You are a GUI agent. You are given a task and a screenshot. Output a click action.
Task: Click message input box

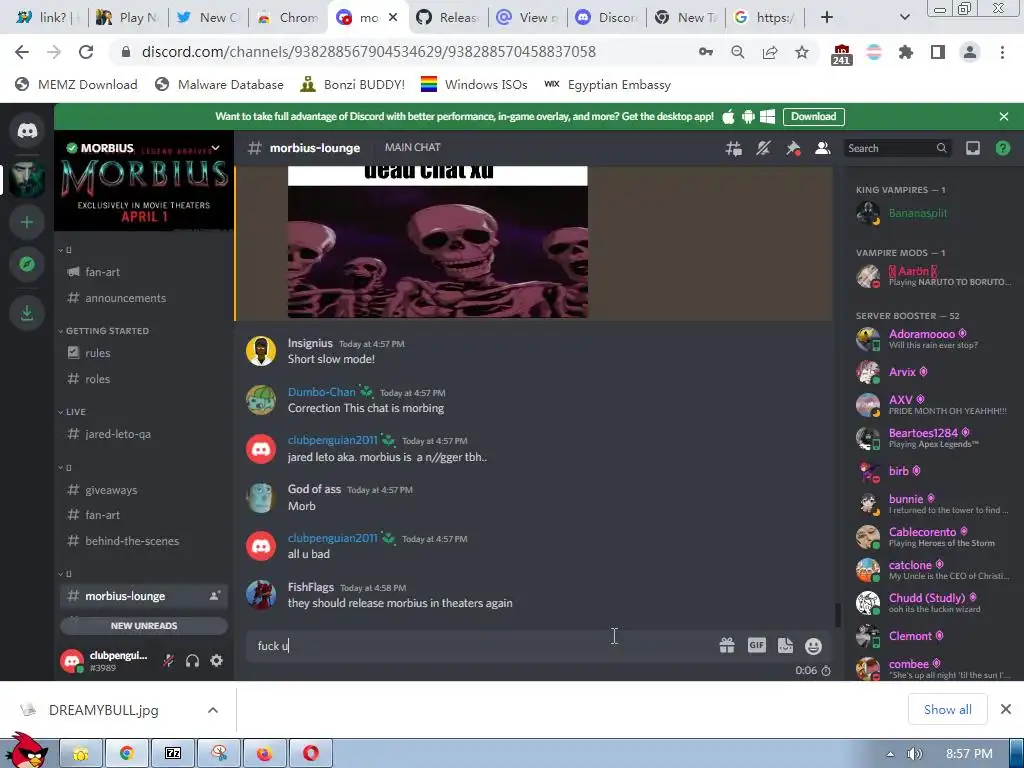[x=483, y=646]
